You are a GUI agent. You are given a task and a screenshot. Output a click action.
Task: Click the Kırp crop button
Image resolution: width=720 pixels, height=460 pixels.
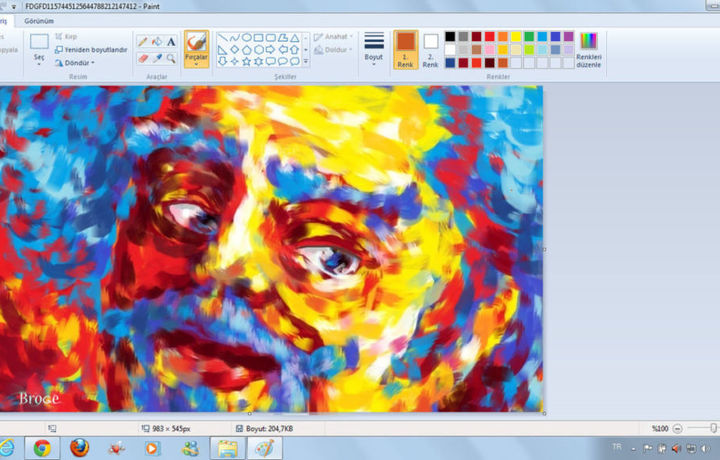66,36
